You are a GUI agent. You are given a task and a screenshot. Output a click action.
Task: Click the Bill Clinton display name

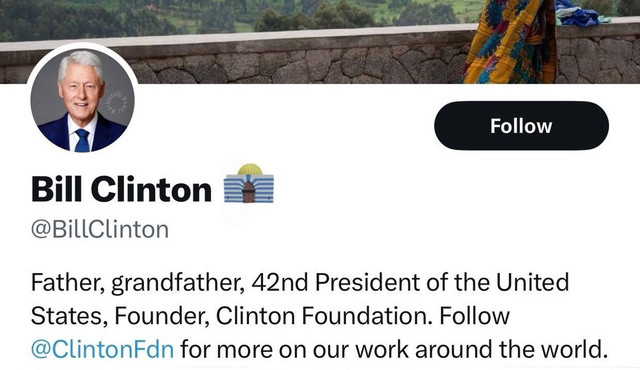[121, 189]
